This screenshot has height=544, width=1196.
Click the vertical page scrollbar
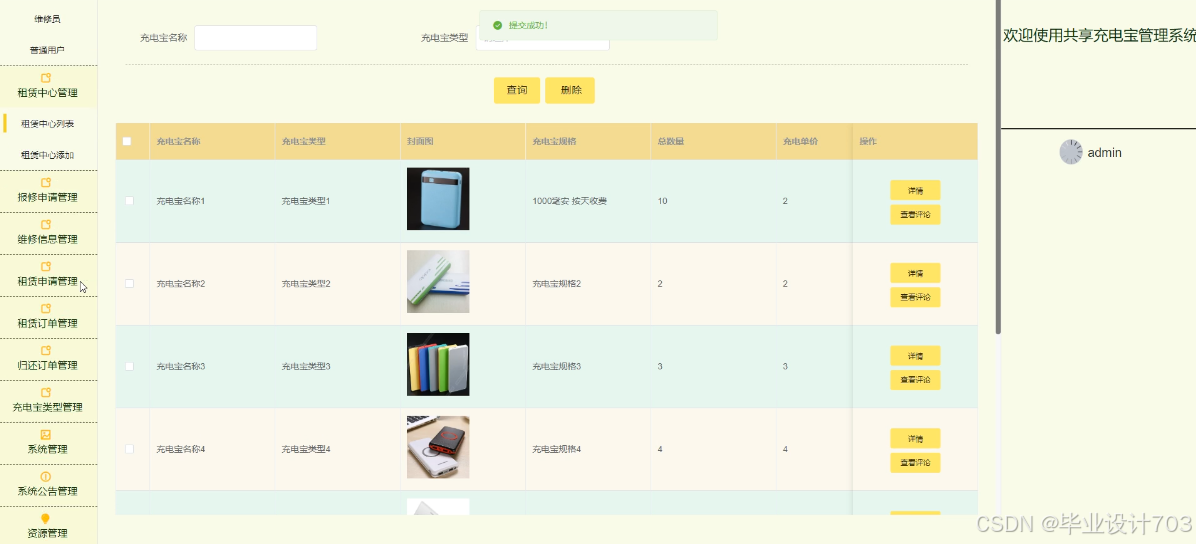click(998, 166)
